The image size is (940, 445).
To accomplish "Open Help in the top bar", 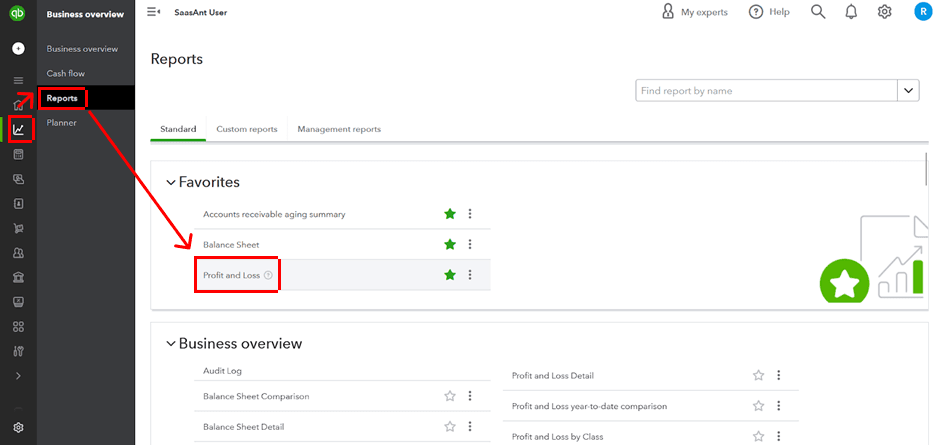I will pyautogui.click(x=769, y=12).
